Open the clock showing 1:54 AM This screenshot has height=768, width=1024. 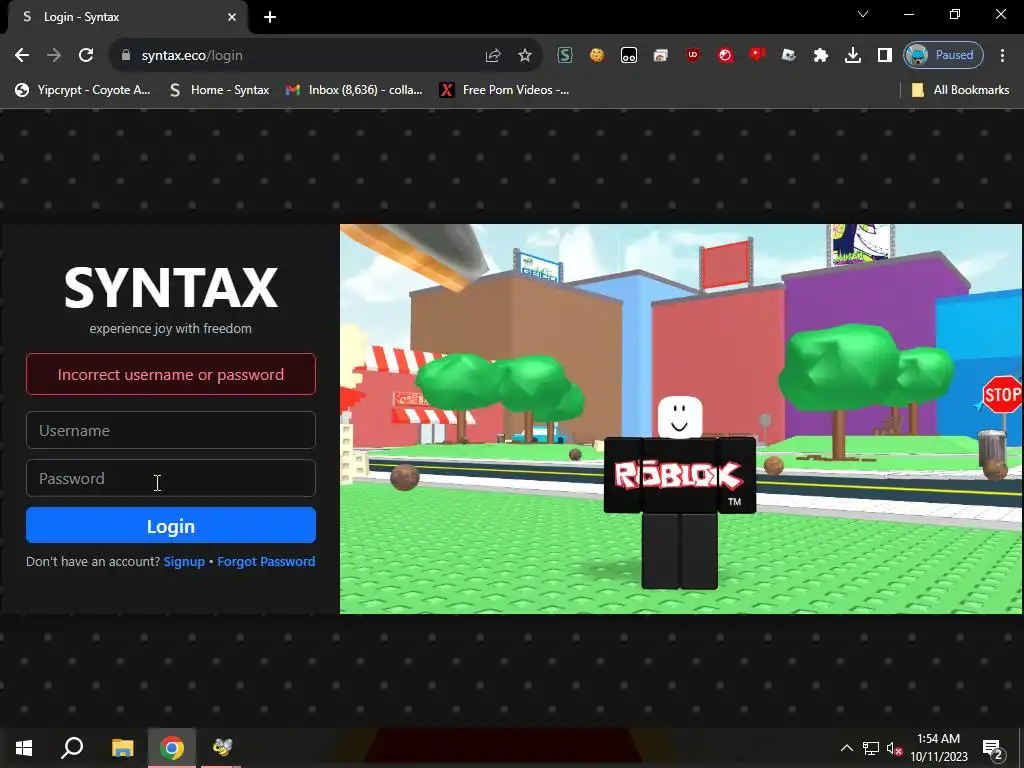[939, 748]
